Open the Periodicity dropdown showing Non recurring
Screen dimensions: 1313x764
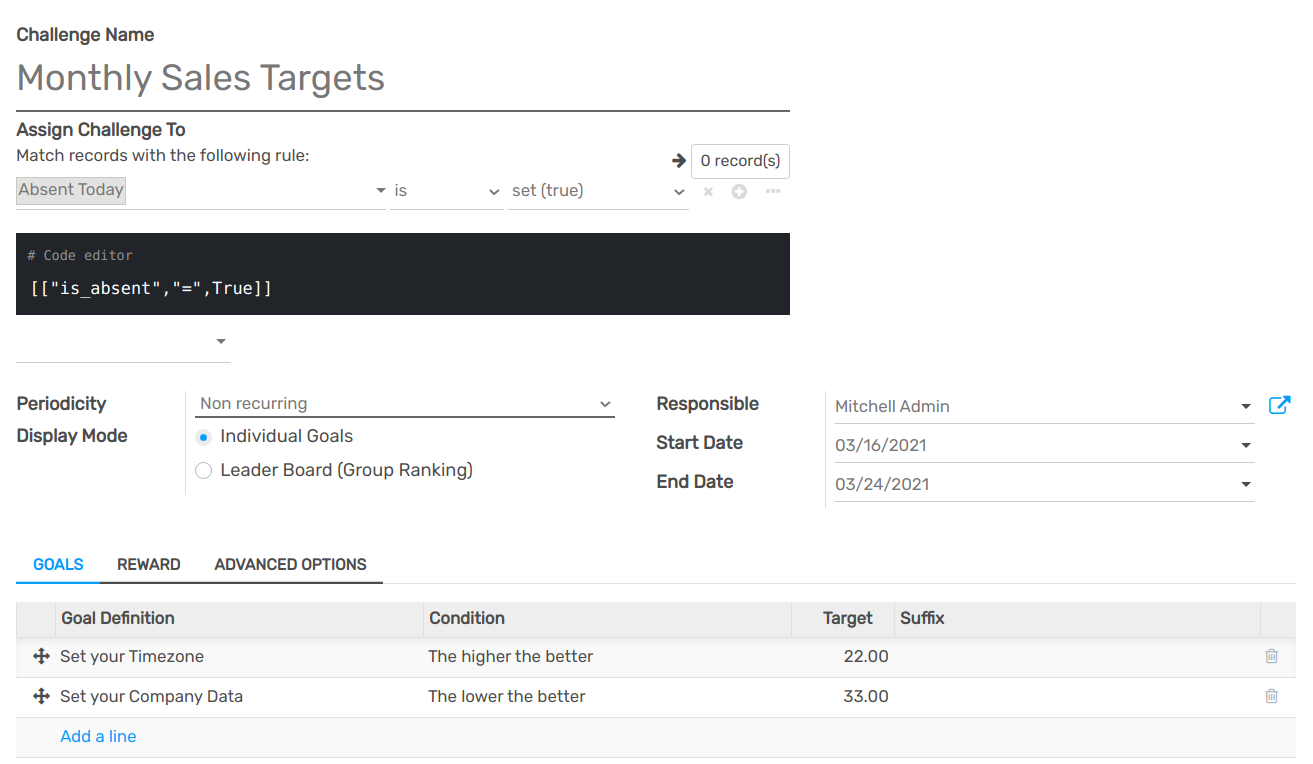tap(404, 403)
